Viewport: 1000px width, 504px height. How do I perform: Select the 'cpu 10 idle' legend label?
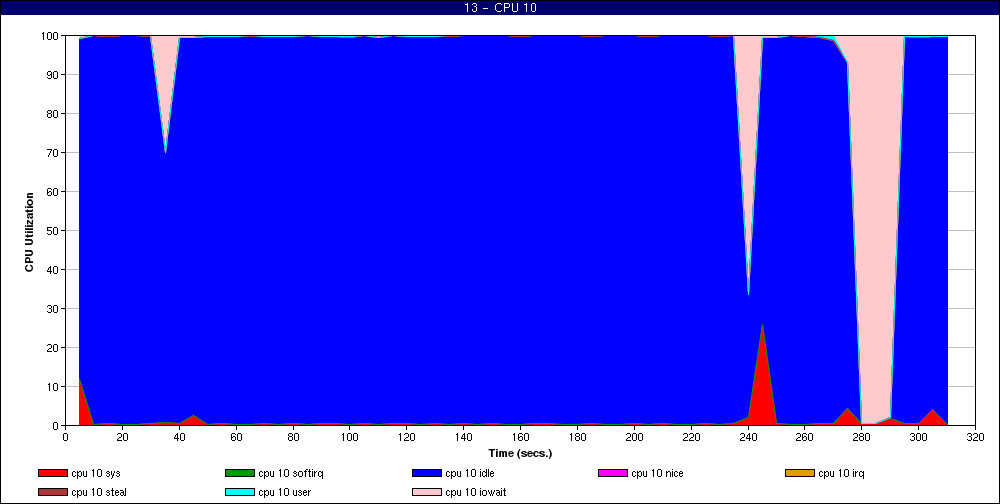point(470,473)
